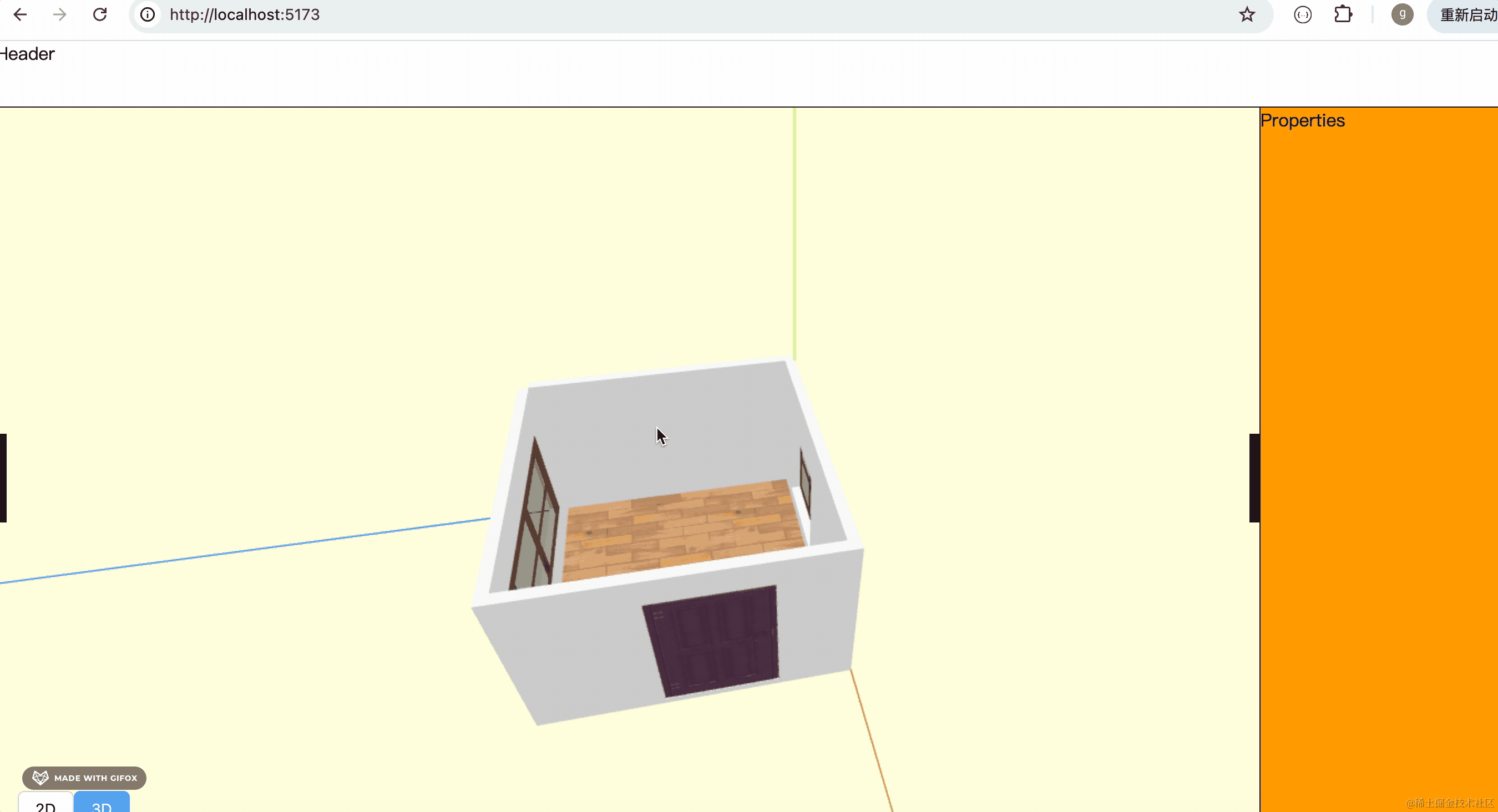This screenshot has width=1498, height=812.
Task: View site information icon
Action: [x=148, y=14]
